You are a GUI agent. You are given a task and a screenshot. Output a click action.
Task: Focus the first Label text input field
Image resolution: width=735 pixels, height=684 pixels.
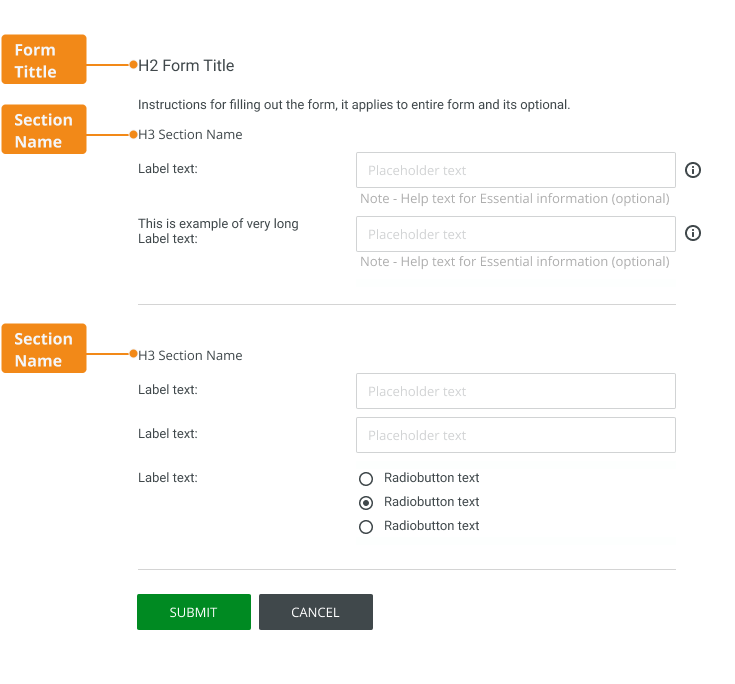click(516, 170)
